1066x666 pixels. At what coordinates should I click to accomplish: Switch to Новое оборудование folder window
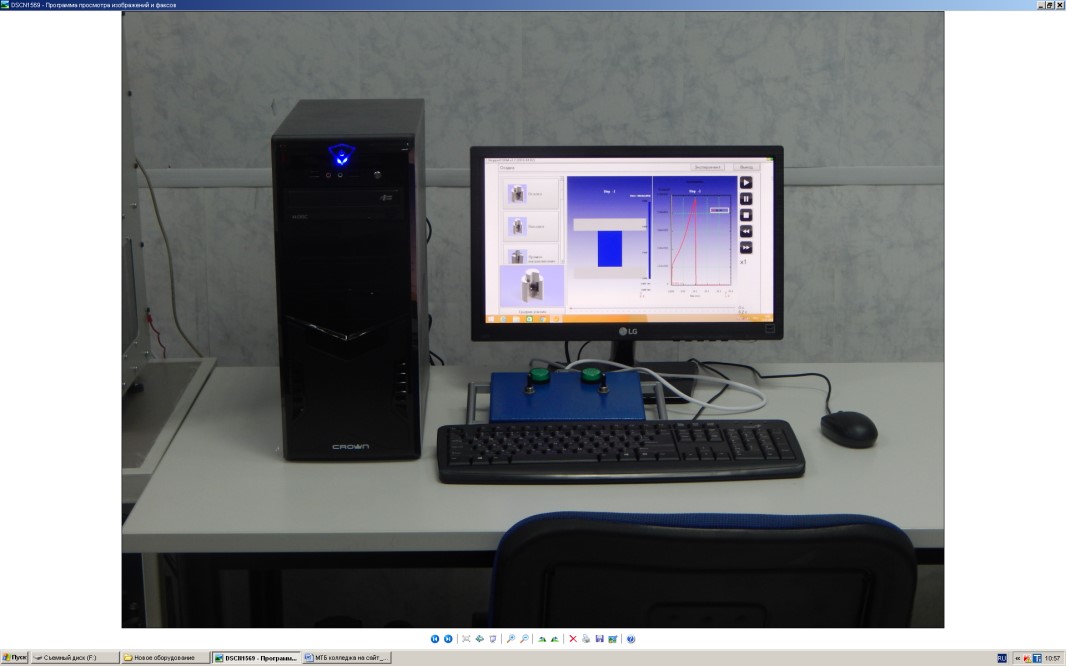[x=164, y=658]
